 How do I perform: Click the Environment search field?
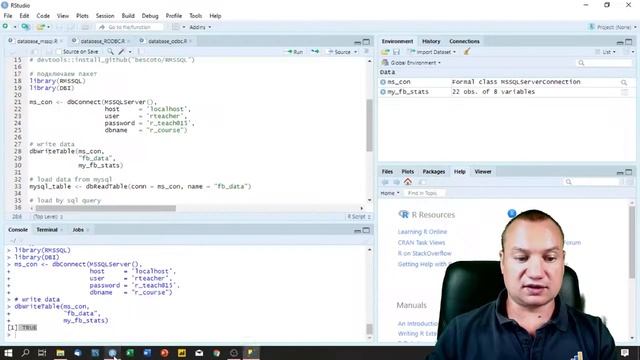604,63
